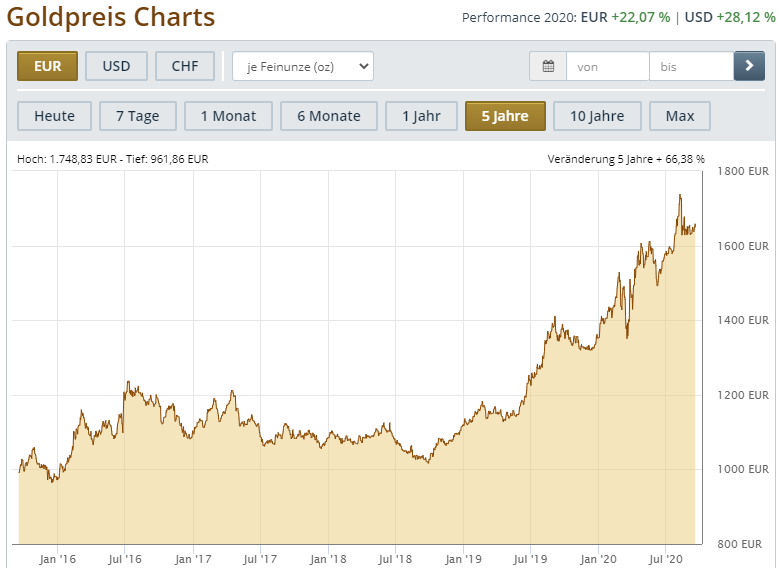Show today's chart with Heute
Image resolution: width=778 pixels, height=568 pixels.
[55, 116]
